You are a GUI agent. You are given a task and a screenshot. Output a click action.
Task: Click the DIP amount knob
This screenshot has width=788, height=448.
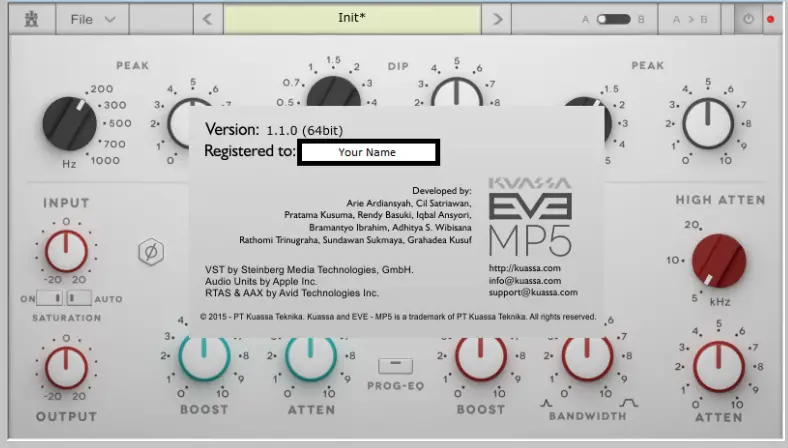pos(456,94)
